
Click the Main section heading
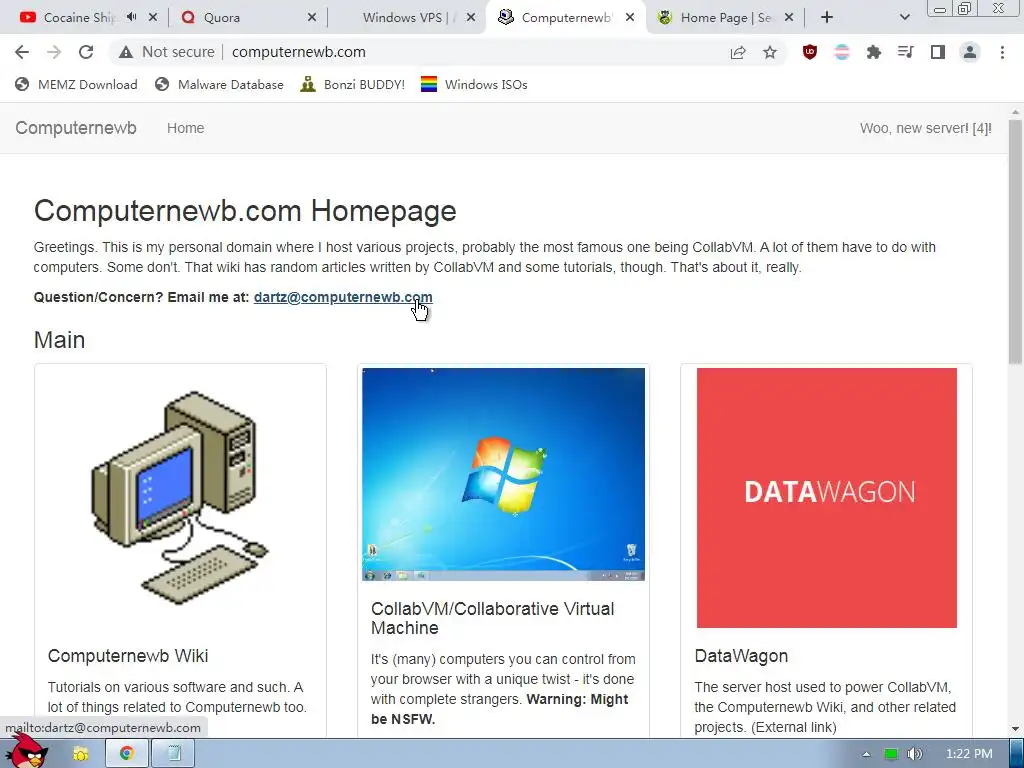[59, 340]
